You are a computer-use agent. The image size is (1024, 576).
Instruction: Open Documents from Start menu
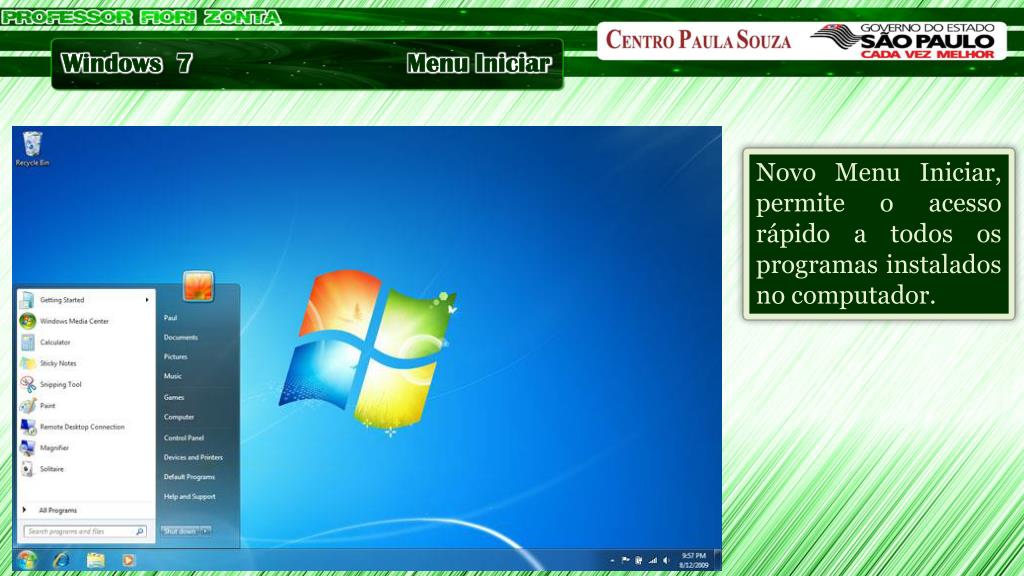[x=181, y=337]
